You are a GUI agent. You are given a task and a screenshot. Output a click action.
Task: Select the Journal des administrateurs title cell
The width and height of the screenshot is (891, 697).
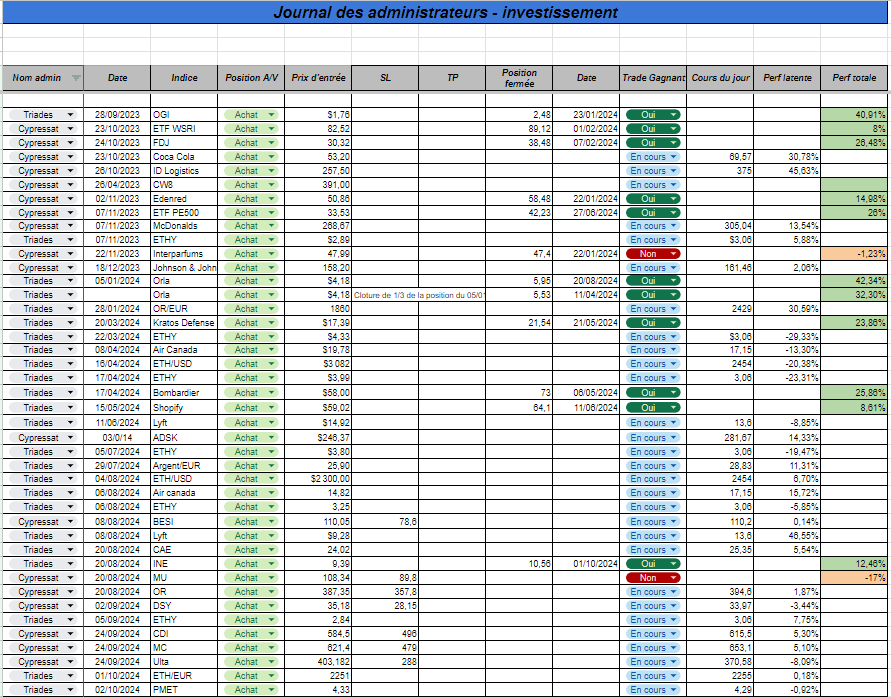(x=445, y=12)
